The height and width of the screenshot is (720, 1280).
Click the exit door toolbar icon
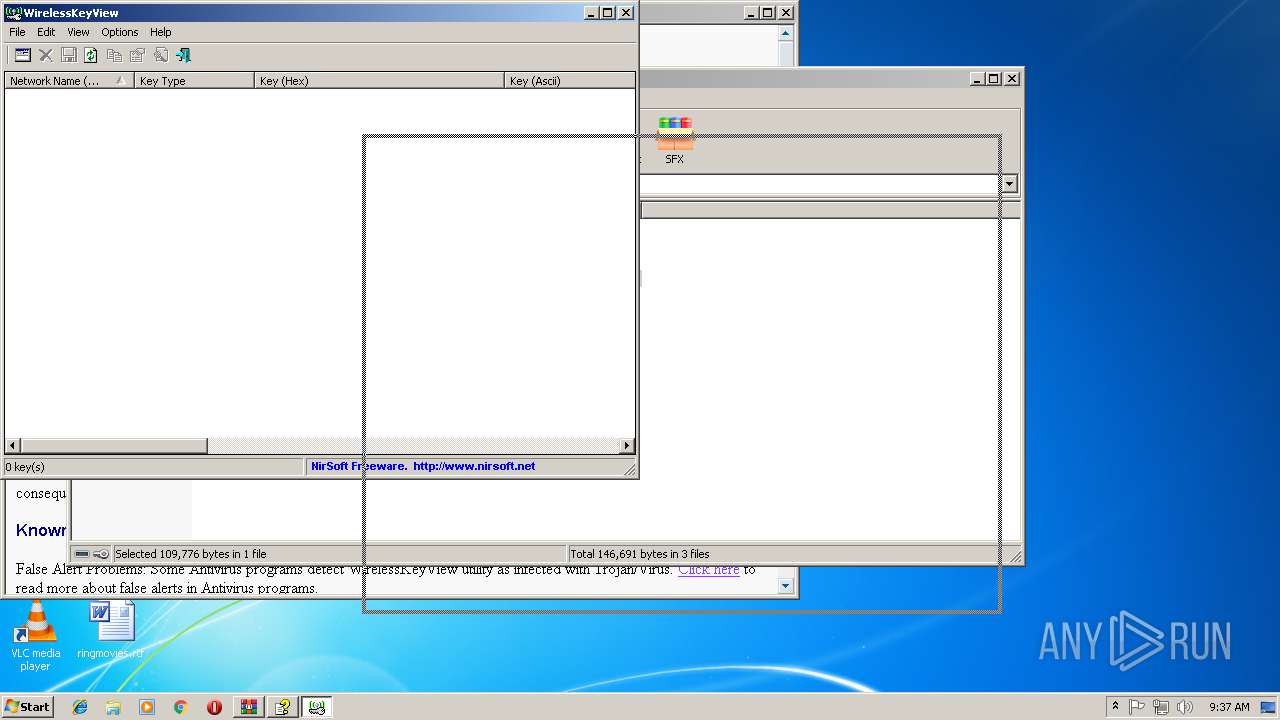tap(183, 55)
